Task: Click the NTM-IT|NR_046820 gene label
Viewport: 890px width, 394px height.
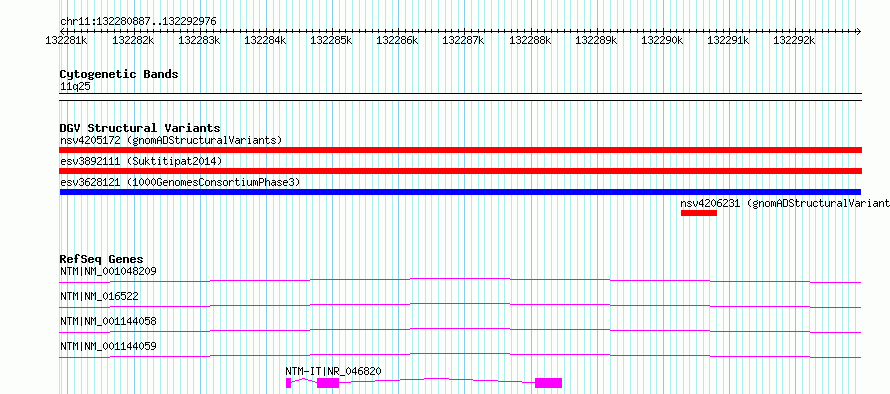Action: pyautogui.click(x=333, y=371)
